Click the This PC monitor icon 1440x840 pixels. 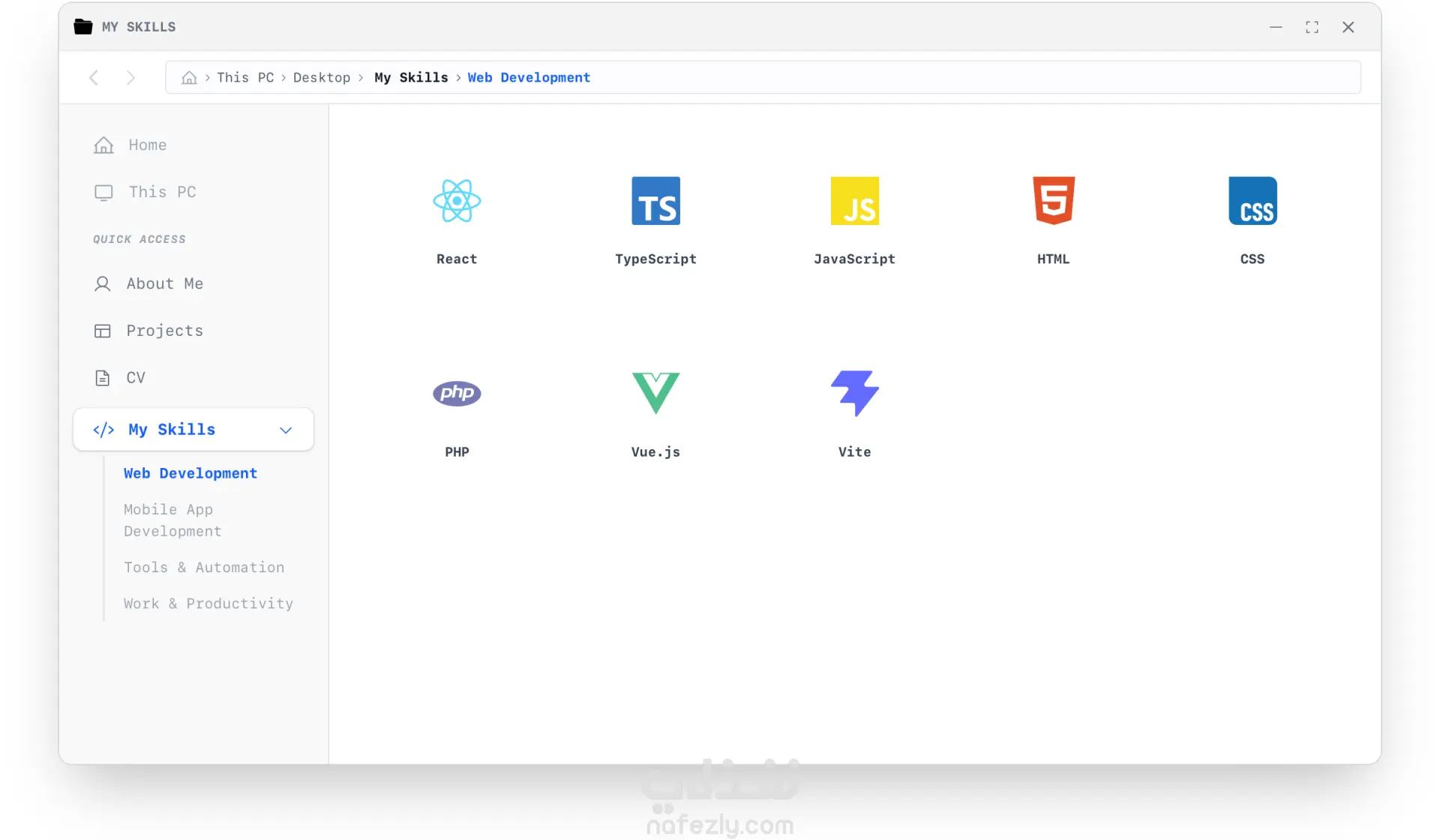point(103,192)
